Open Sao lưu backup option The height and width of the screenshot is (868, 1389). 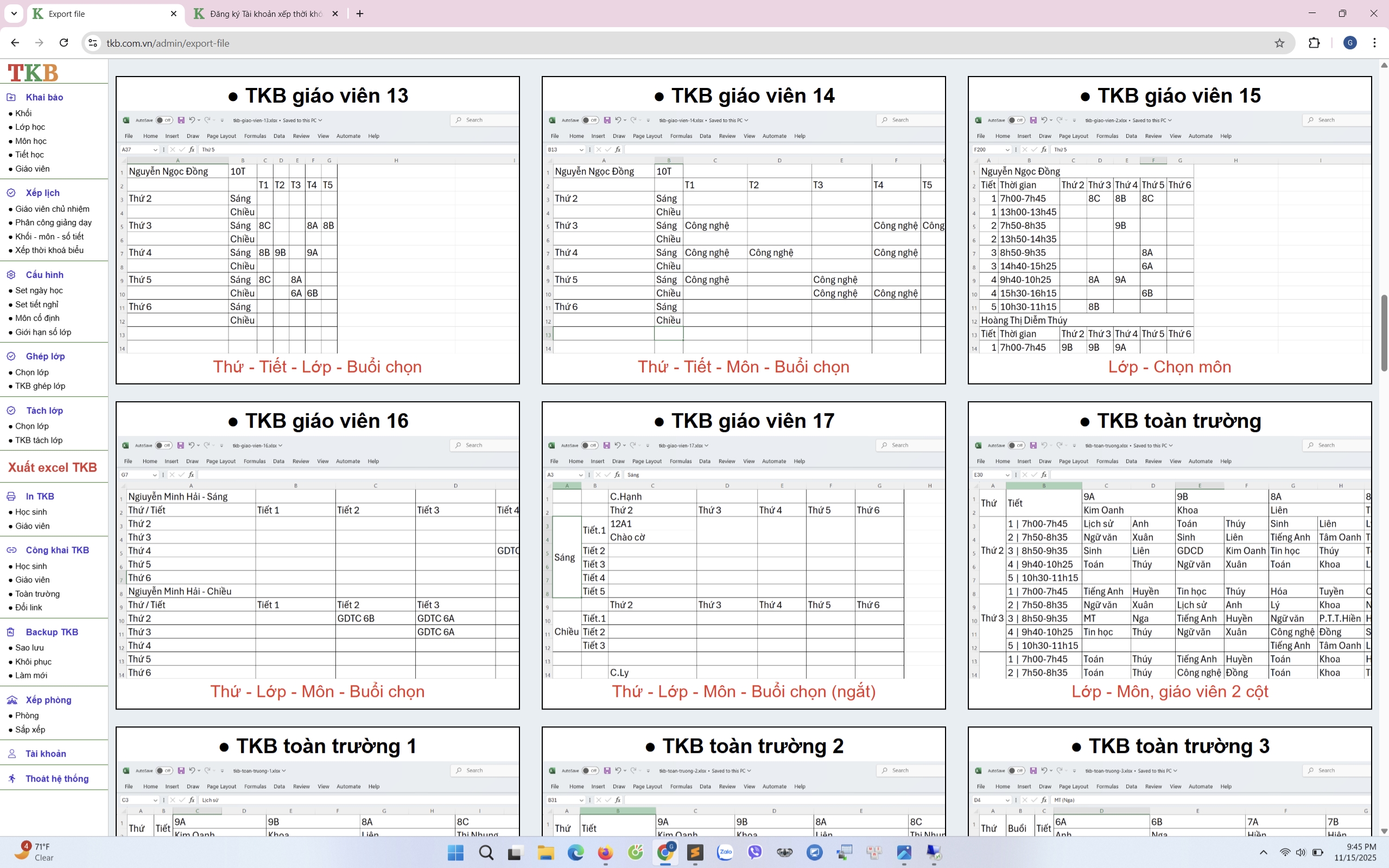tap(29, 648)
